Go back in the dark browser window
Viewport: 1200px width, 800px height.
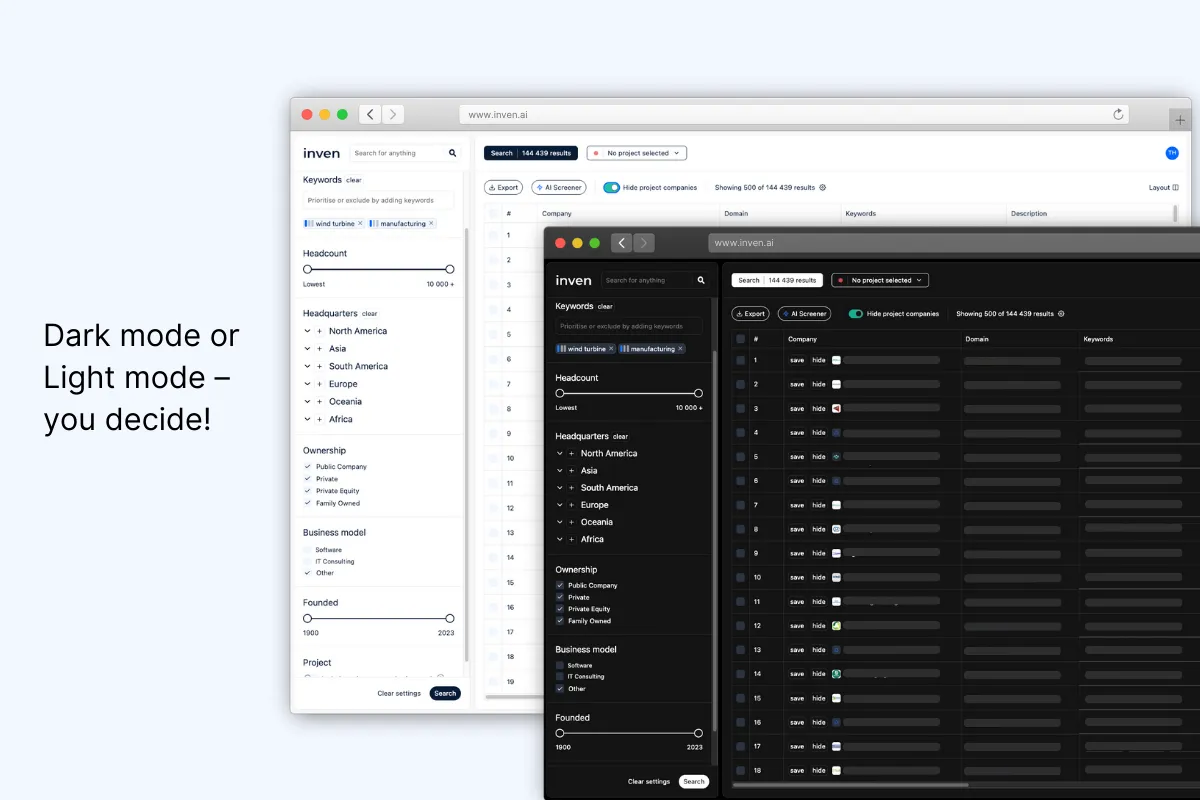point(621,243)
